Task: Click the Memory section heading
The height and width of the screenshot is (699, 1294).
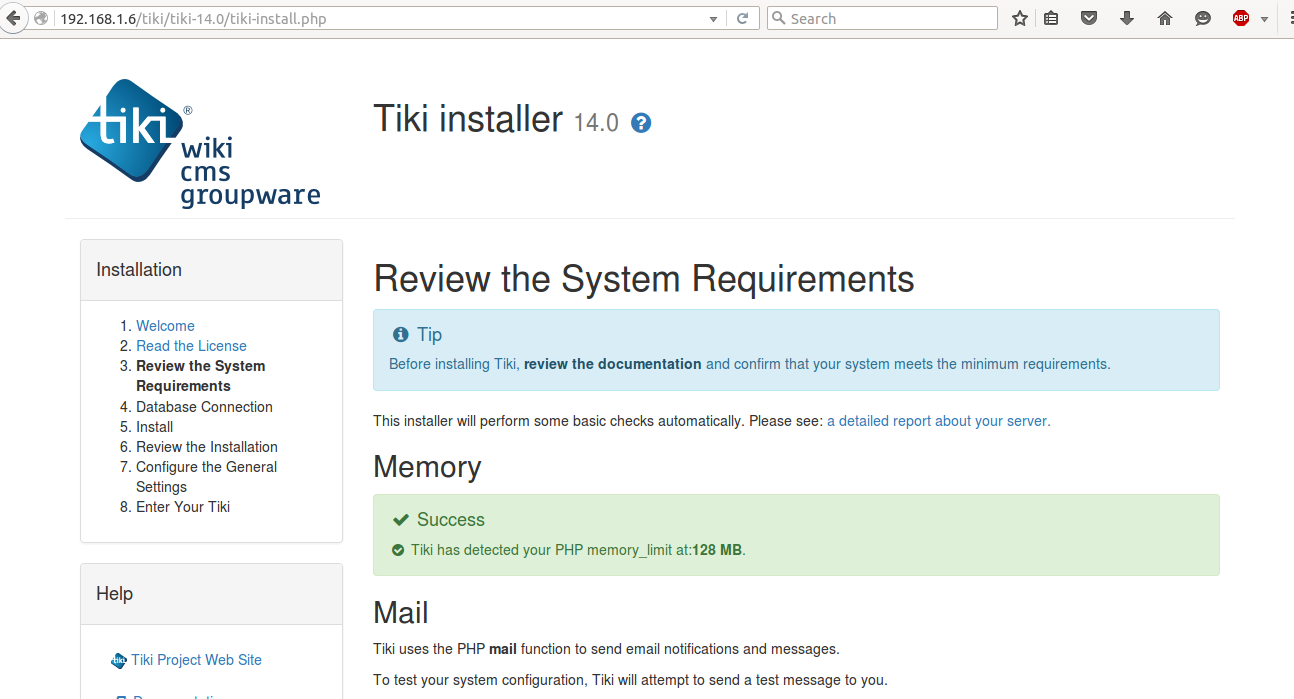Action: point(427,467)
